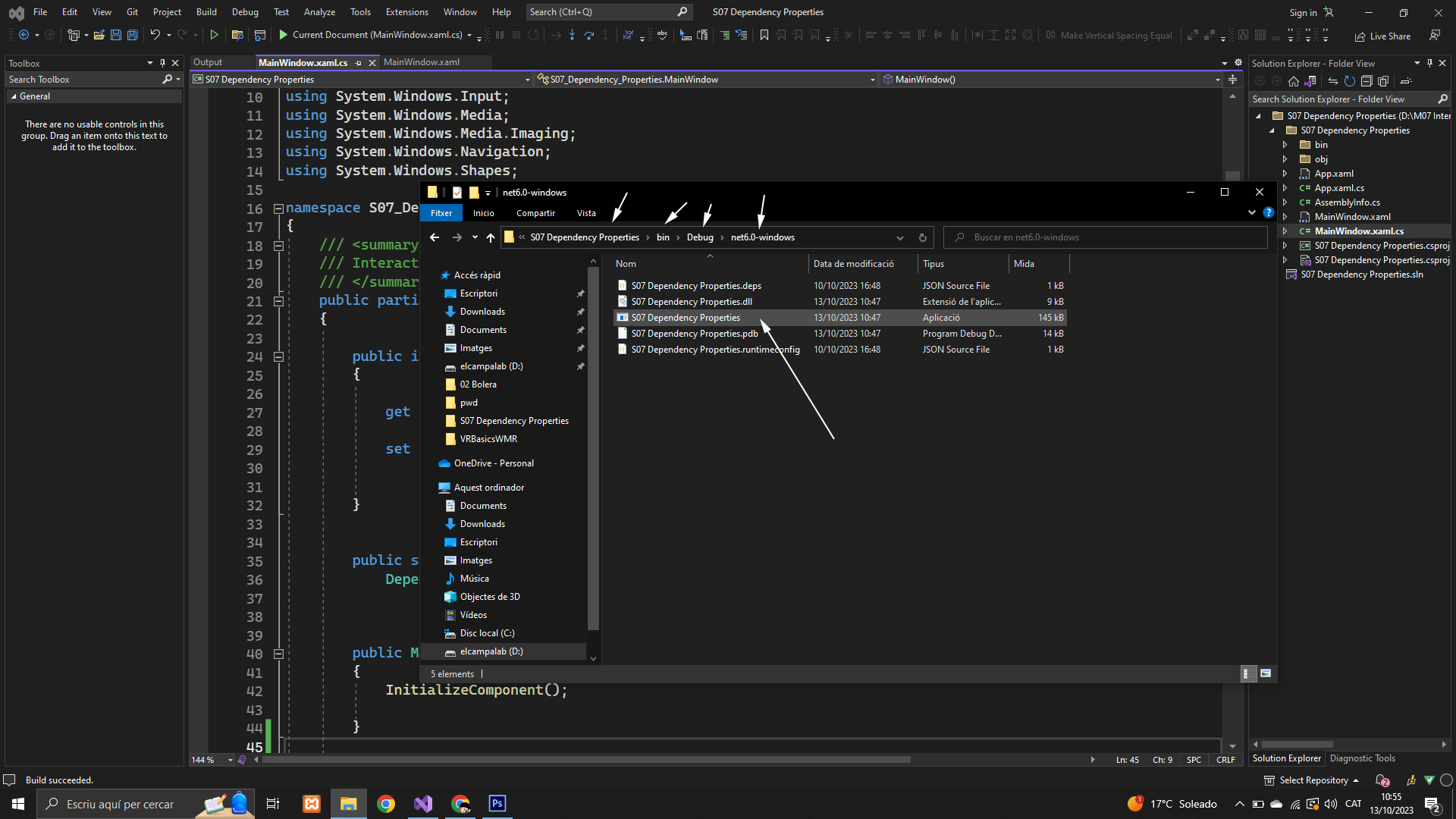Open the Build menu

pyautogui.click(x=206, y=12)
